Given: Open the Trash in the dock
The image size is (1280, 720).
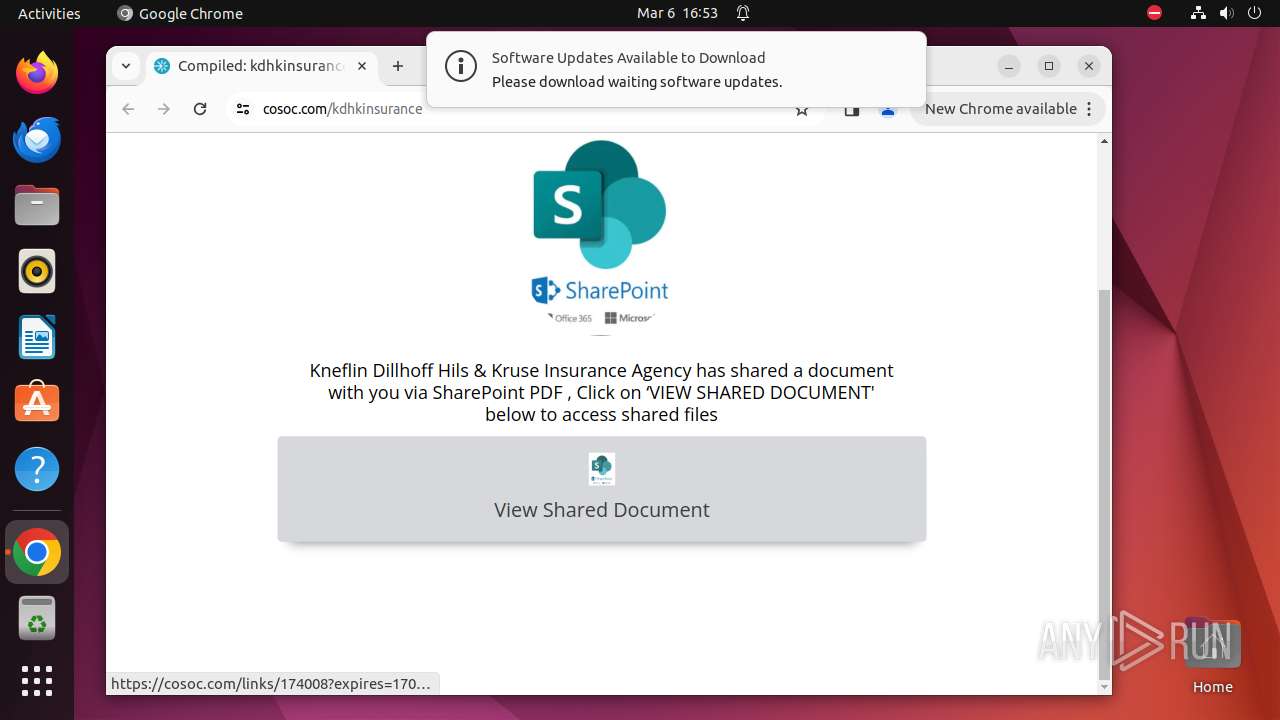Looking at the screenshot, I should point(37,618).
